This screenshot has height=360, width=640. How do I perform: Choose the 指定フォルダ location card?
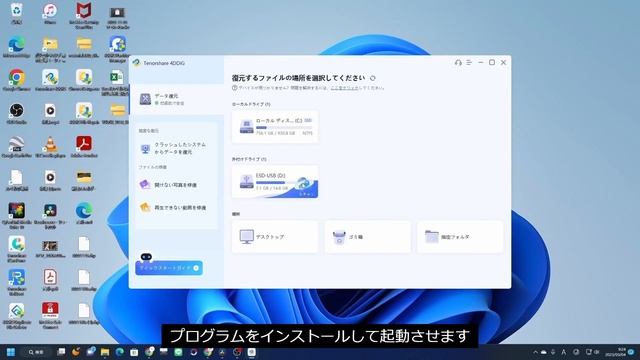click(x=460, y=237)
